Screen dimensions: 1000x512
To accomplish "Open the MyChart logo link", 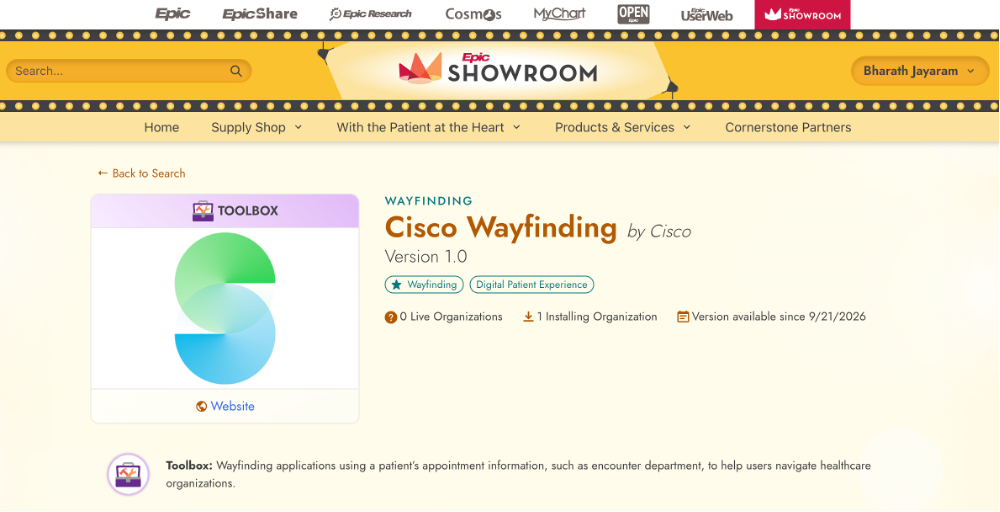I will point(559,13).
